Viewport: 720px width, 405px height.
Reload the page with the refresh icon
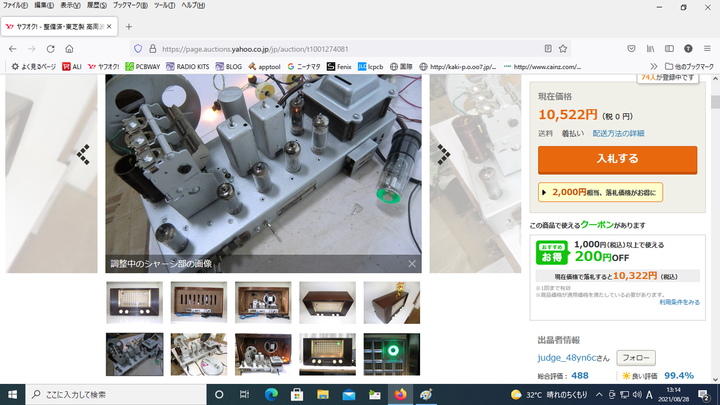point(48,48)
